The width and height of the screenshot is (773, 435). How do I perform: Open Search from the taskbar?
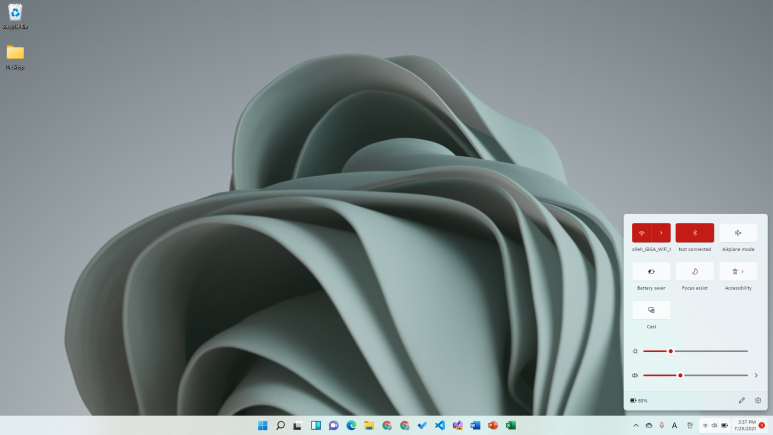tap(280, 425)
